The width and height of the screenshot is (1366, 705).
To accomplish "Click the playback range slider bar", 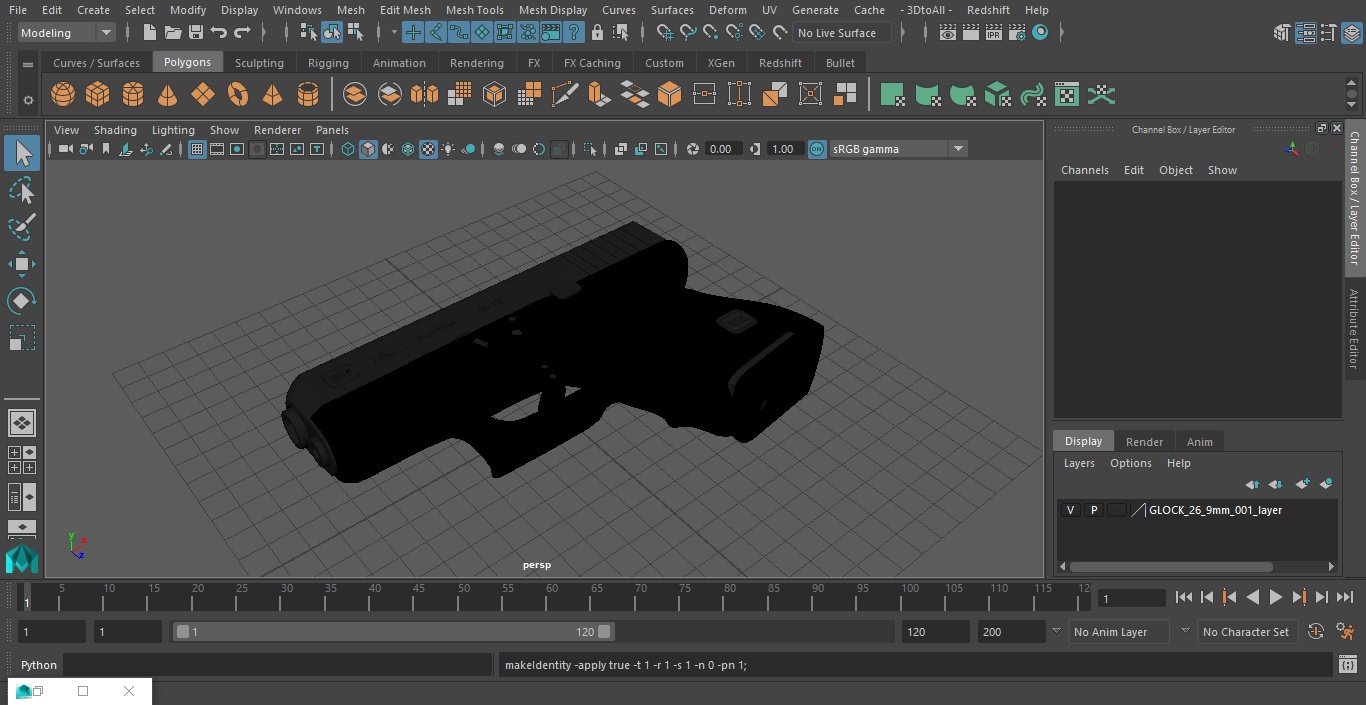I will coord(394,632).
